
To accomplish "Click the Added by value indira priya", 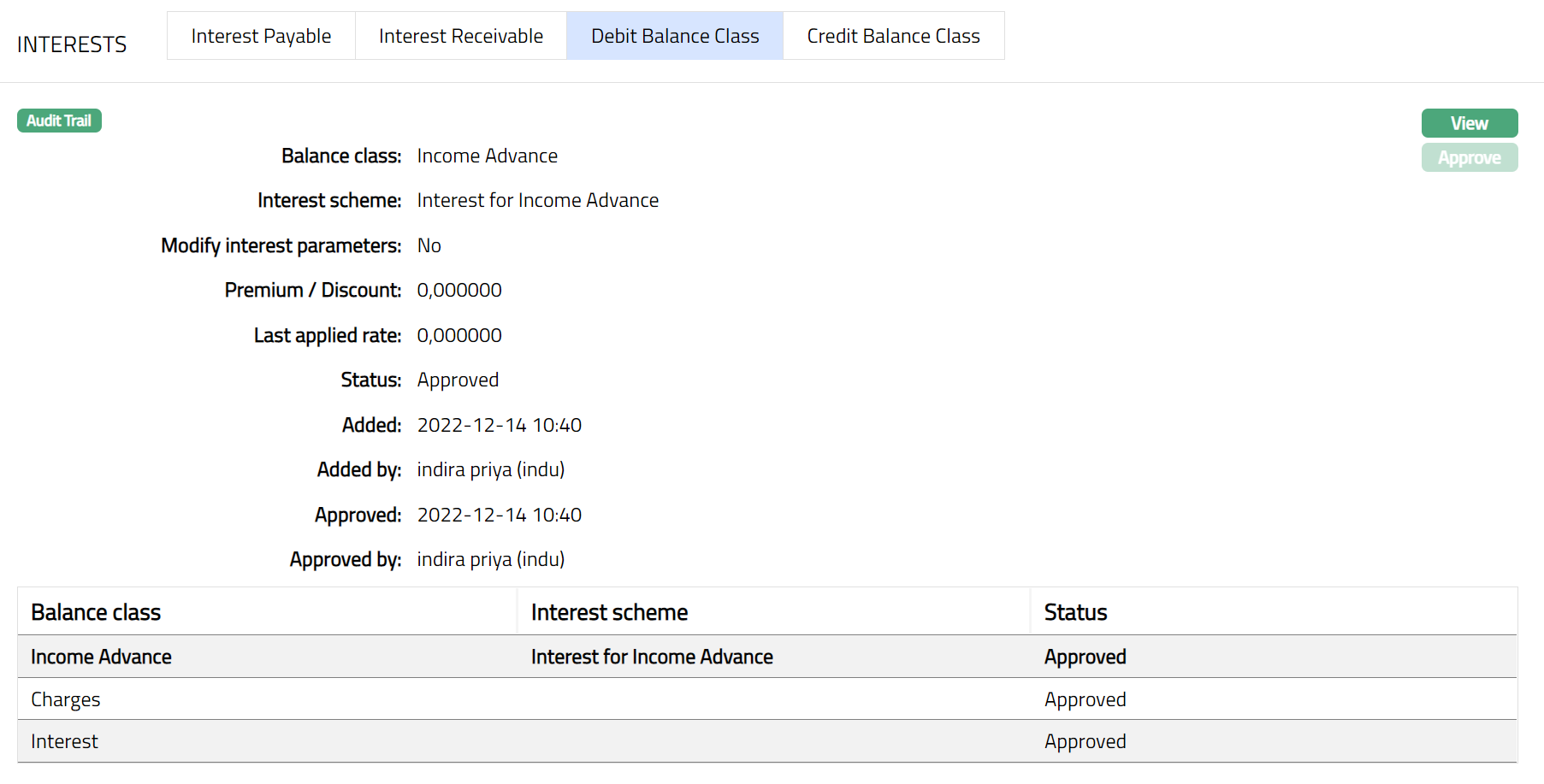I will [x=490, y=469].
